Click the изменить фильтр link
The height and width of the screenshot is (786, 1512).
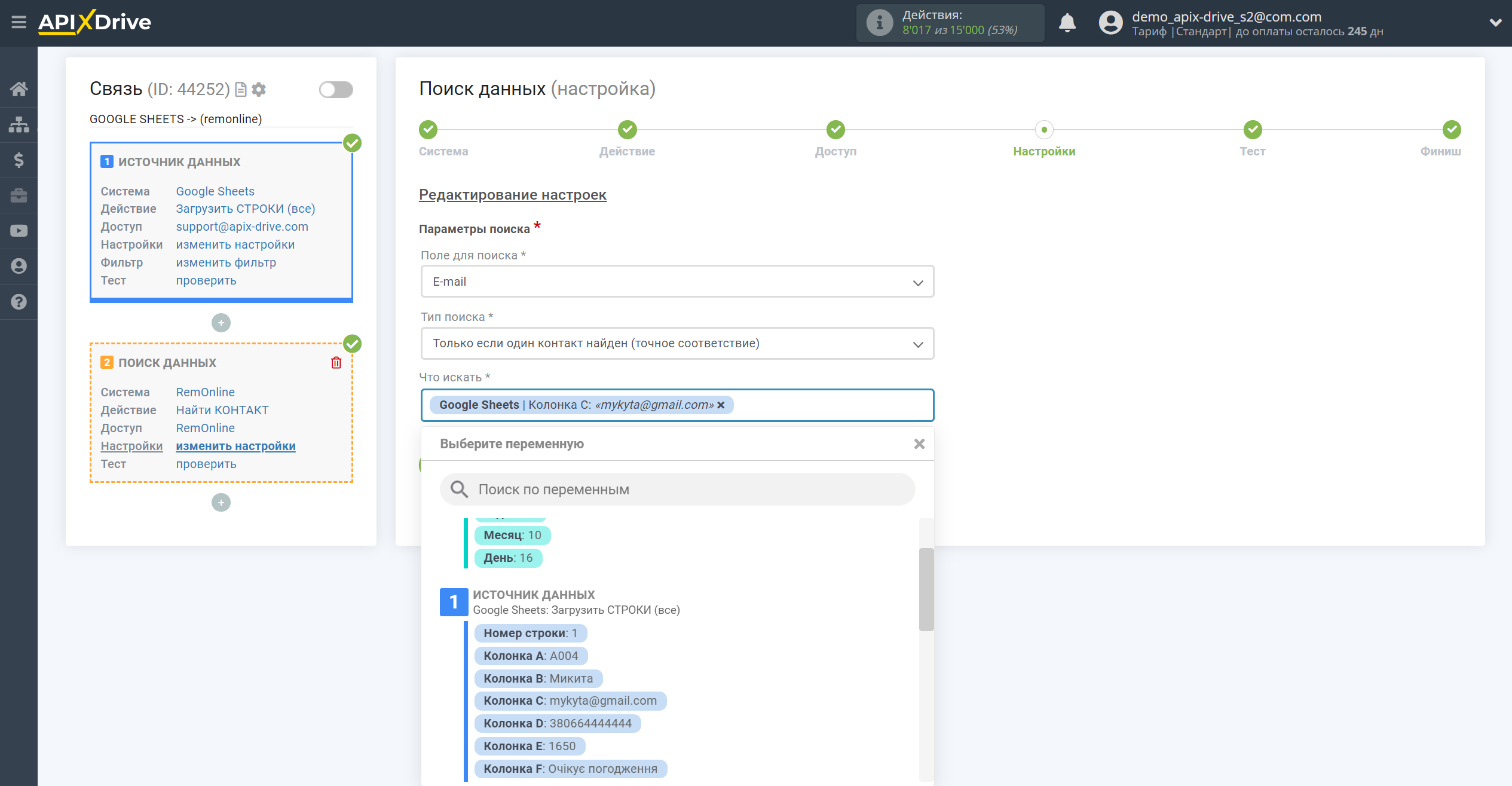(x=226, y=262)
